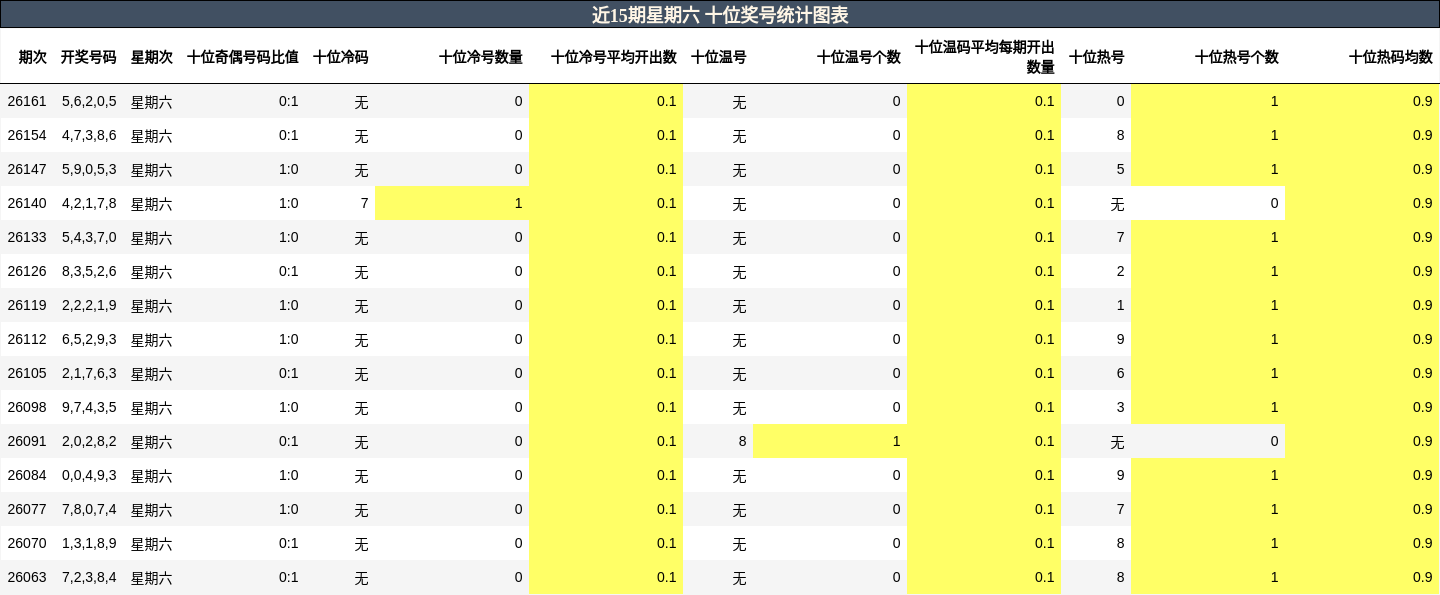Click hot number 5 in row 26147
1440x595 pixels.
[x=1120, y=169]
